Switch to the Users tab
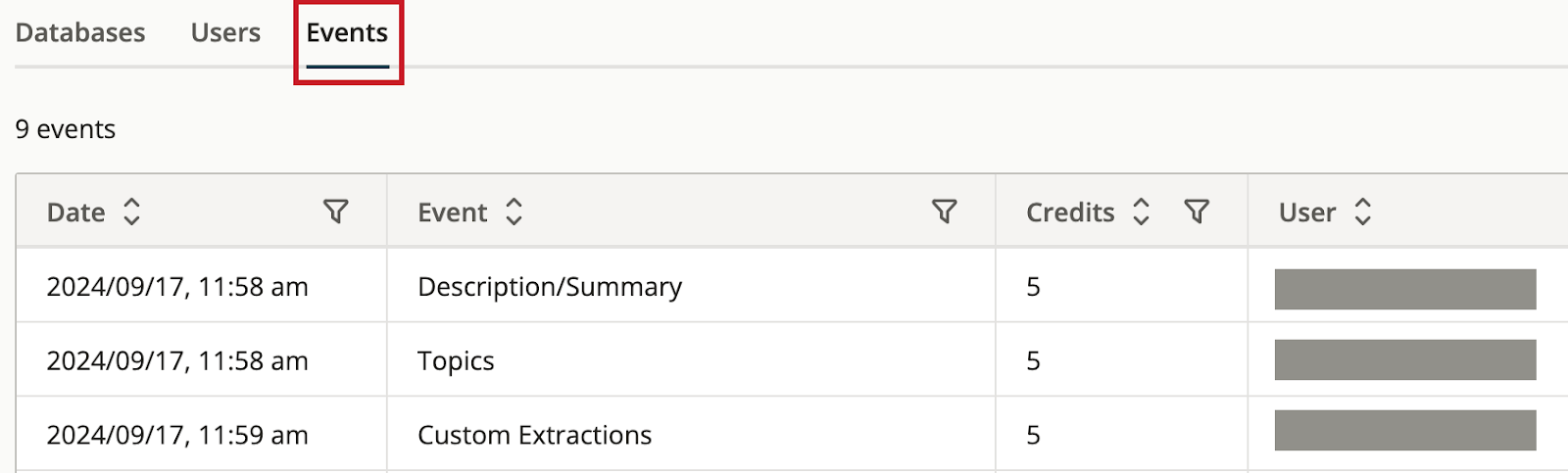 (x=225, y=33)
